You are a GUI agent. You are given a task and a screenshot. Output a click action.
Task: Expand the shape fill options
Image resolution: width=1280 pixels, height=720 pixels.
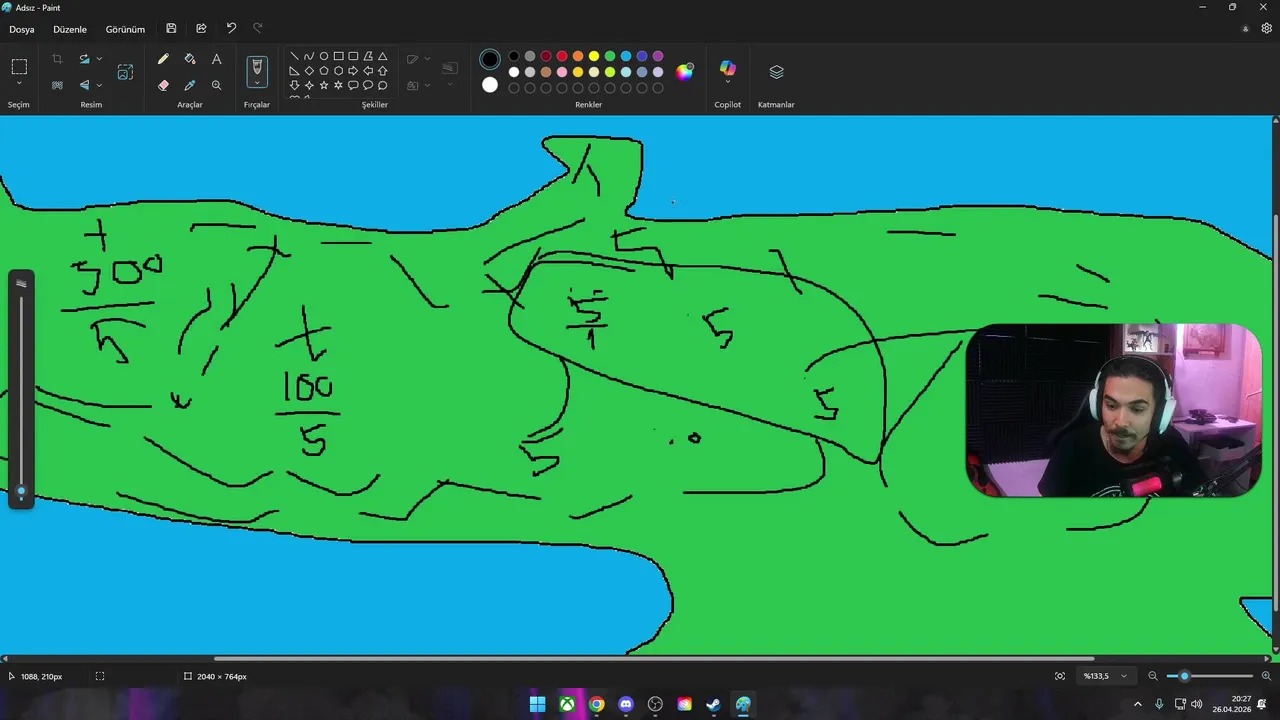[427, 85]
